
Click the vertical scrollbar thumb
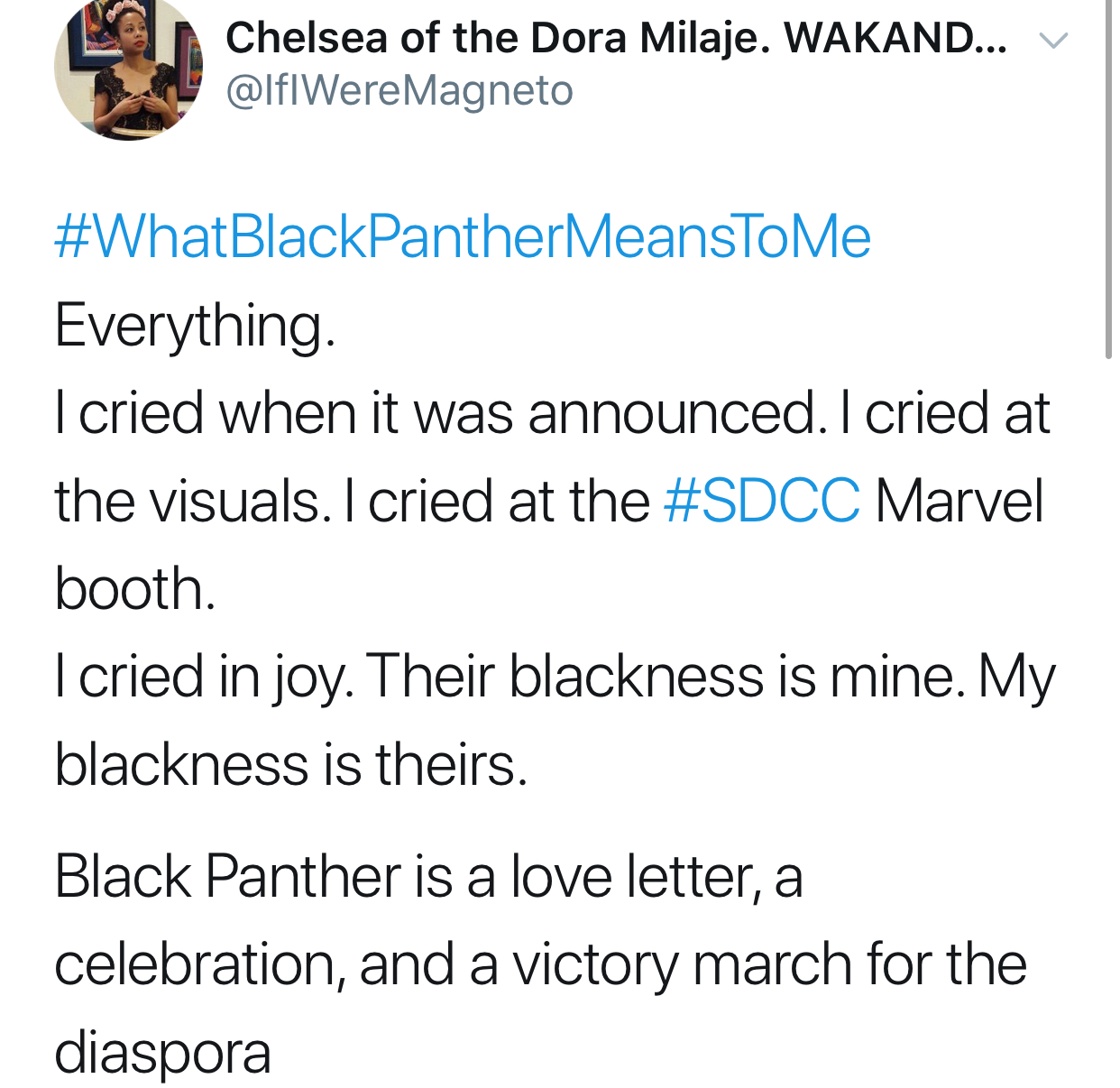click(x=1108, y=180)
